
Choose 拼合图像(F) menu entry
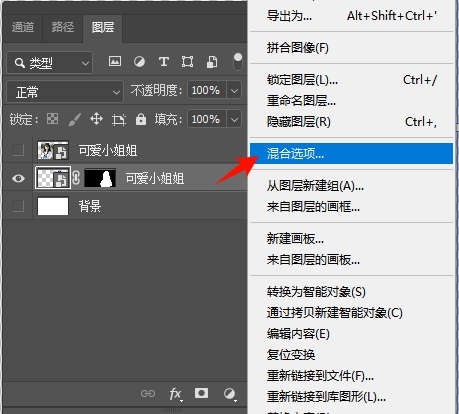351,48
